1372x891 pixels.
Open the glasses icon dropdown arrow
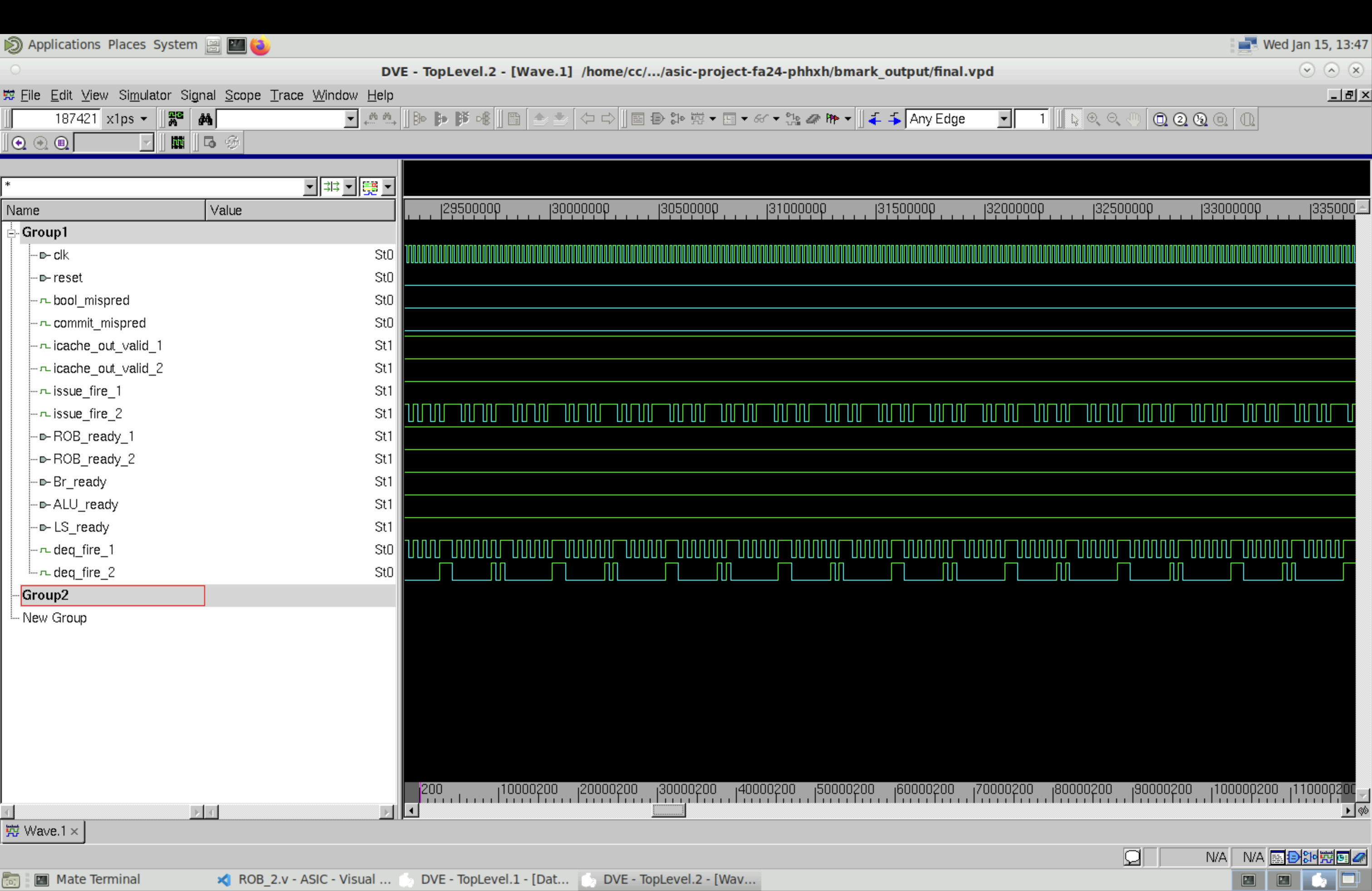point(776,119)
